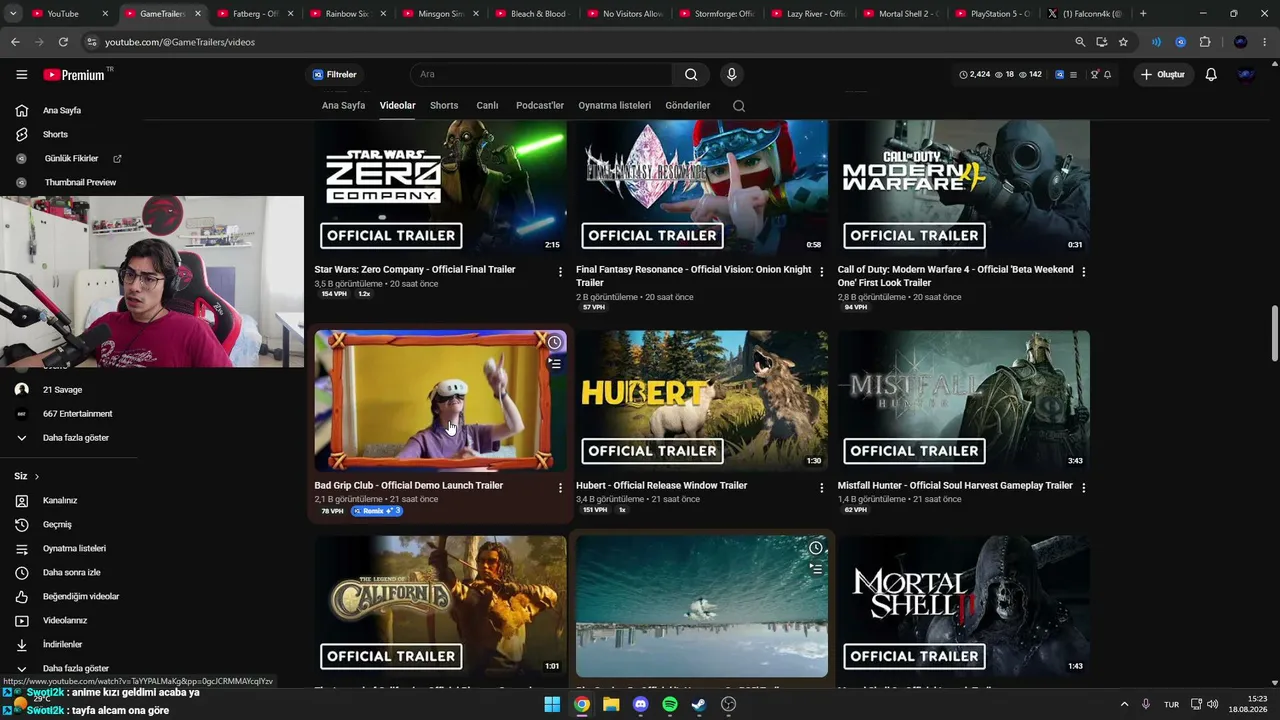Add Bad Grip Club video to queue

554,364
